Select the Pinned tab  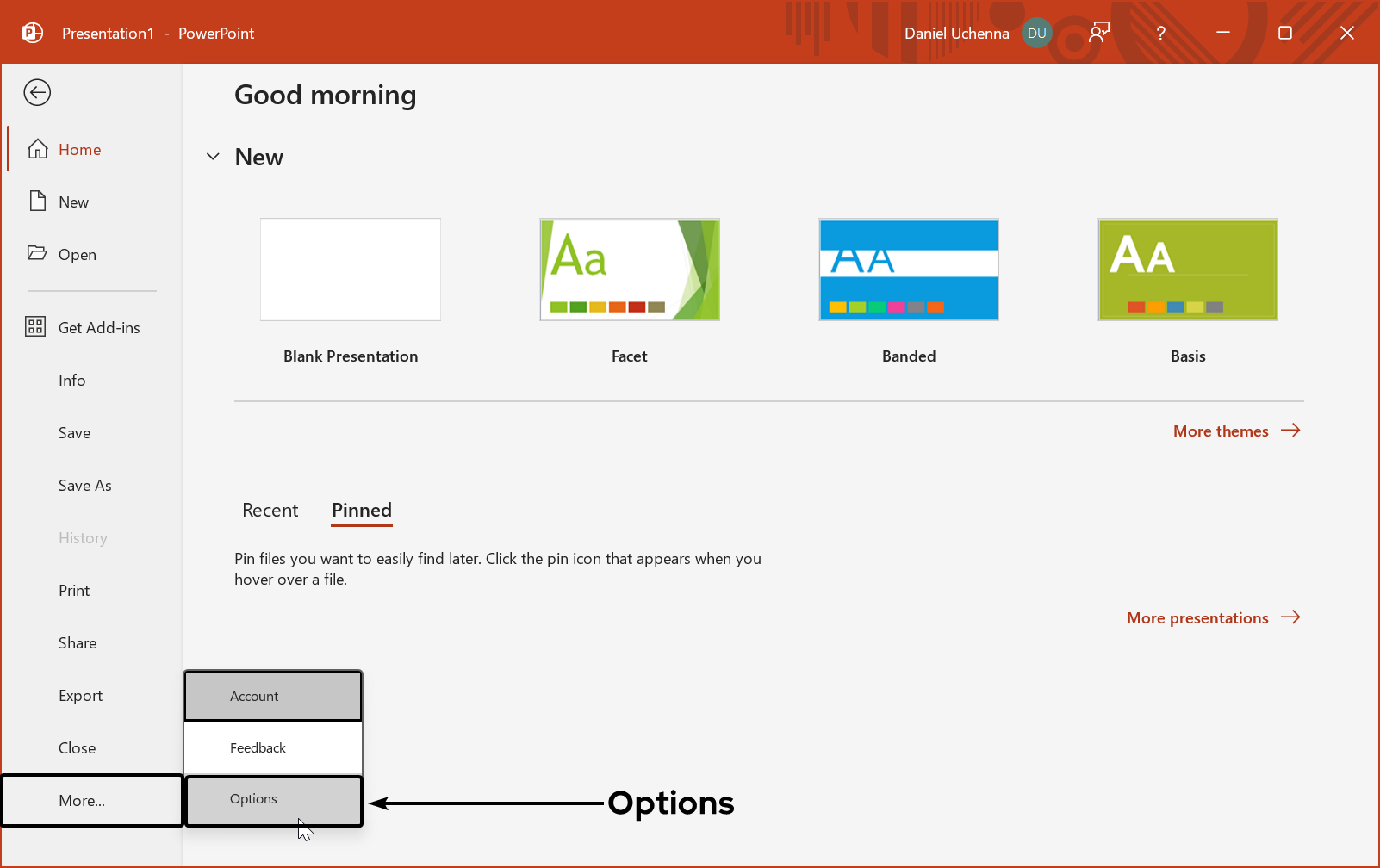pyautogui.click(x=362, y=511)
